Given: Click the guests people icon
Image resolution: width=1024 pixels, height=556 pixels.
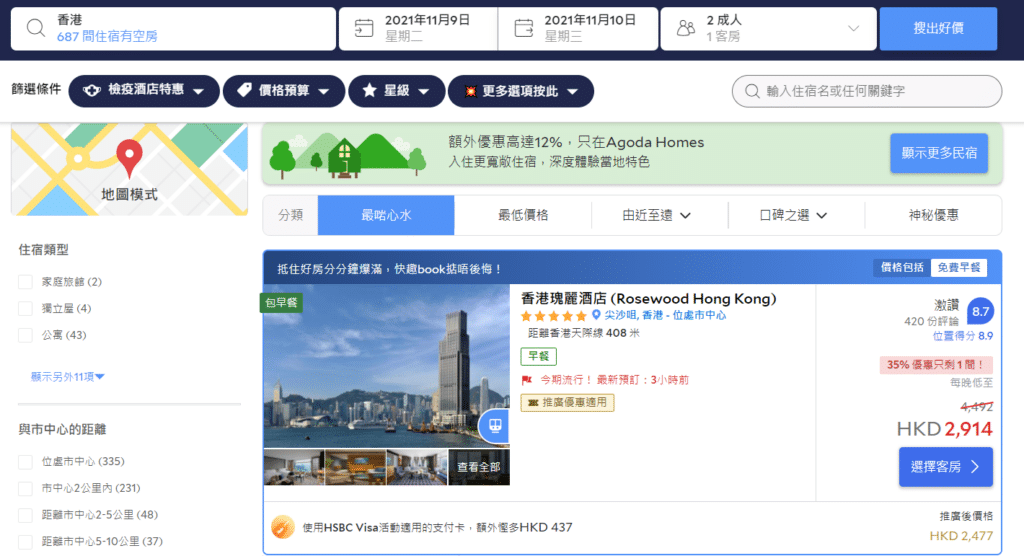Looking at the screenshot, I should click(x=686, y=28).
